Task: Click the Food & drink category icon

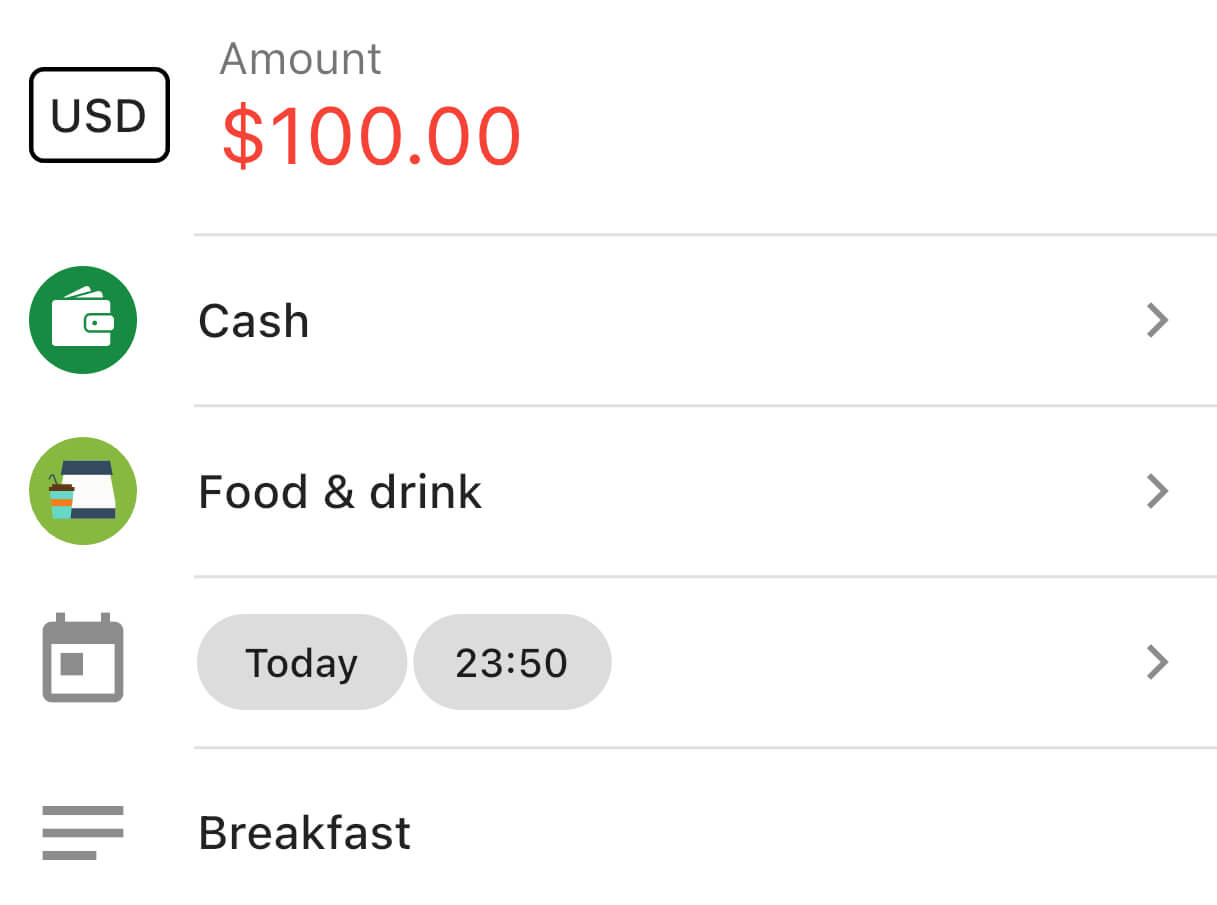Action: tap(83, 491)
